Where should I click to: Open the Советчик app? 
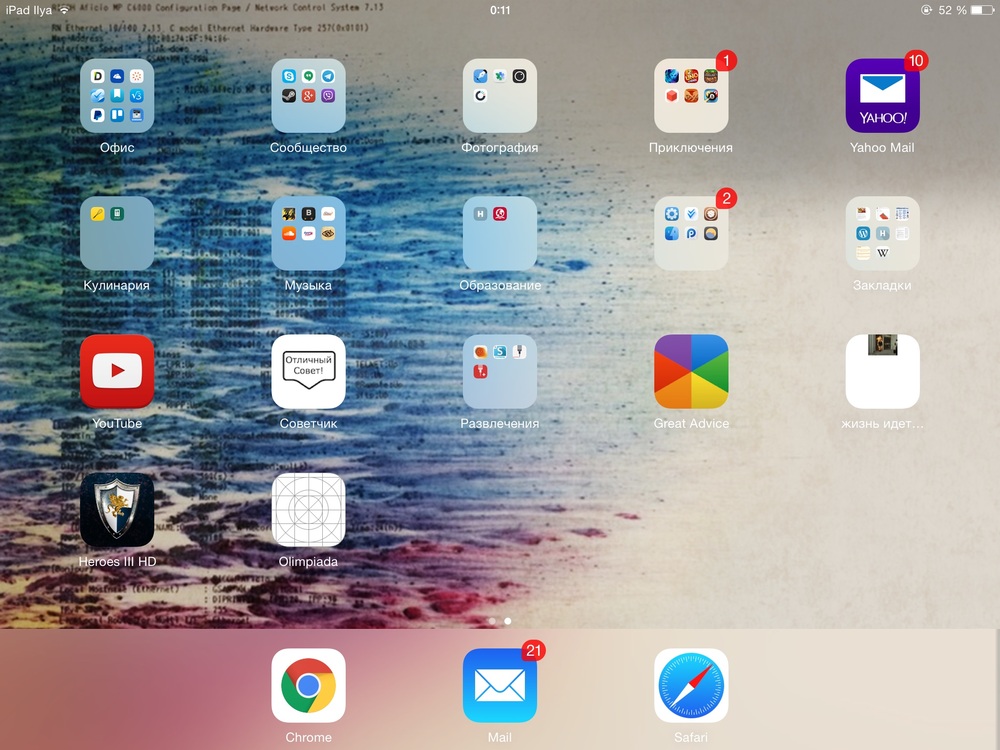(x=308, y=372)
